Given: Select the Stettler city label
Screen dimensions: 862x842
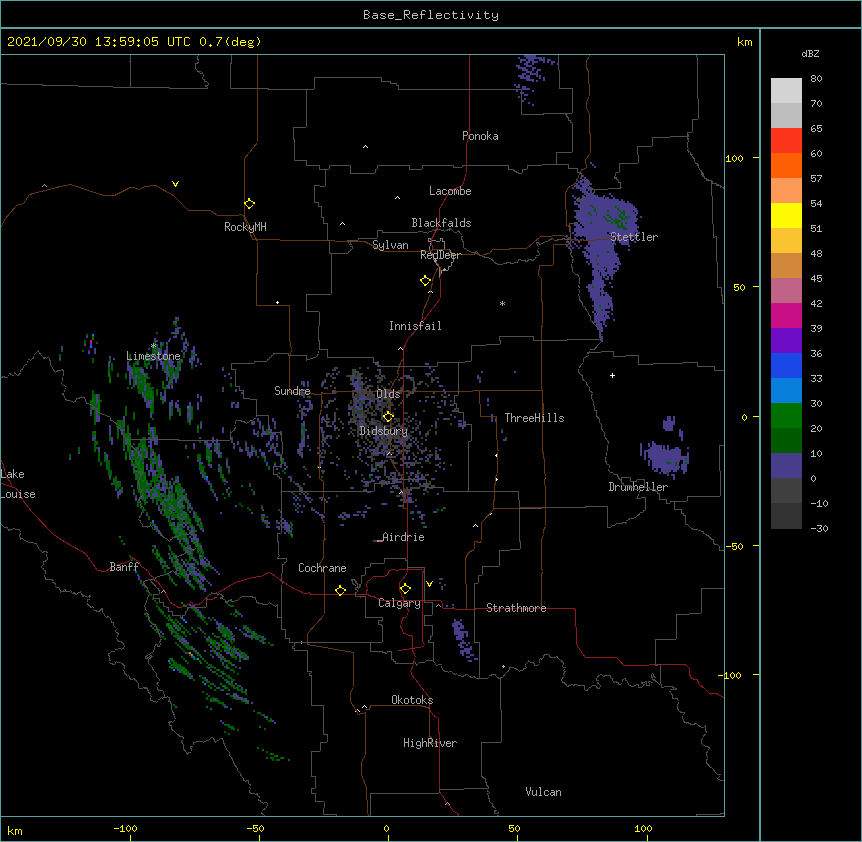Looking at the screenshot, I should [x=633, y=237].
